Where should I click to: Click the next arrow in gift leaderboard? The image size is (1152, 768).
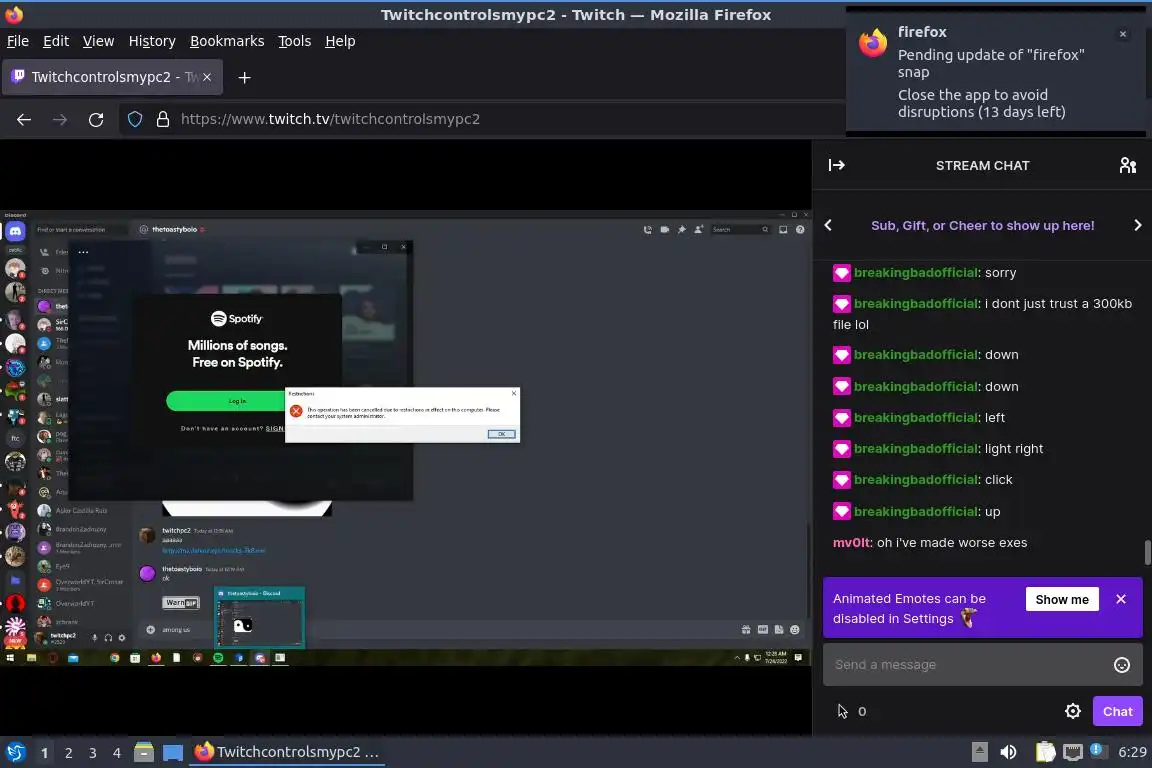[1137, 226]
